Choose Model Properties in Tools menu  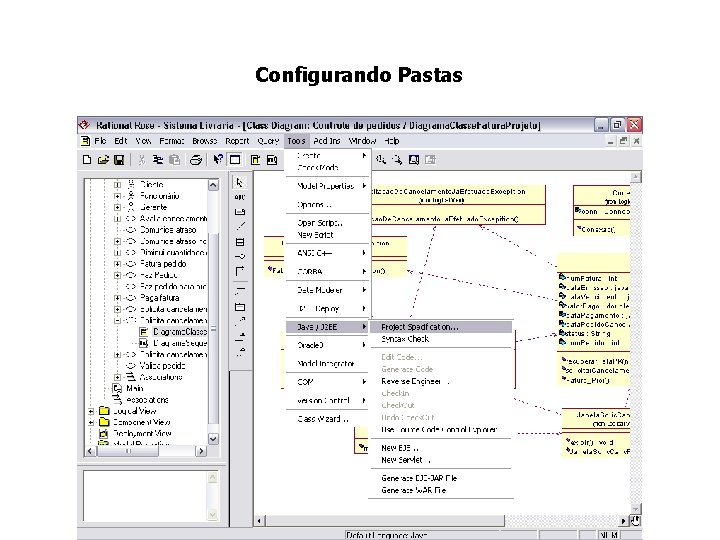coord(328,186)
